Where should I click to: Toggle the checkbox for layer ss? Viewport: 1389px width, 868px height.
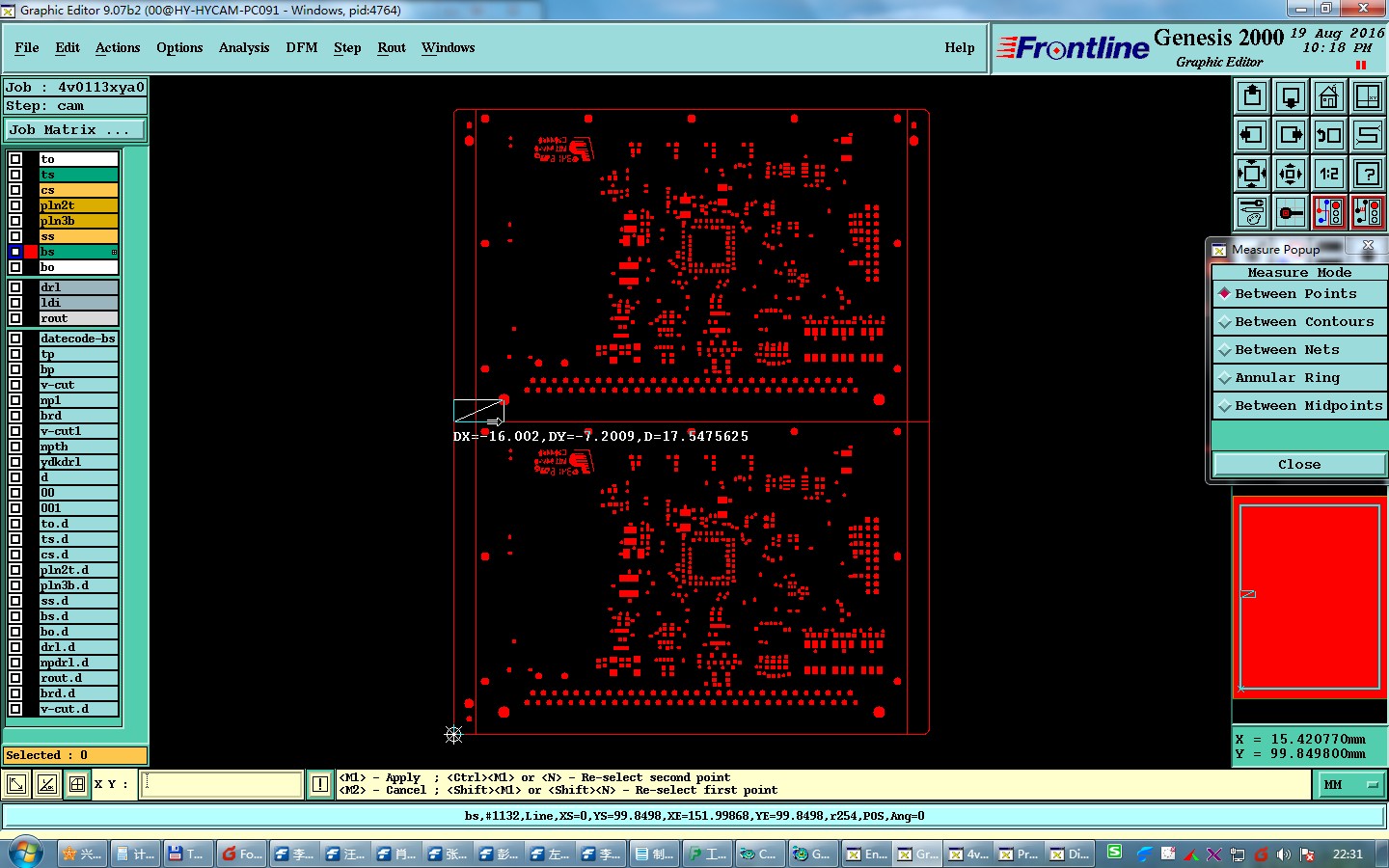click(15, 236)
